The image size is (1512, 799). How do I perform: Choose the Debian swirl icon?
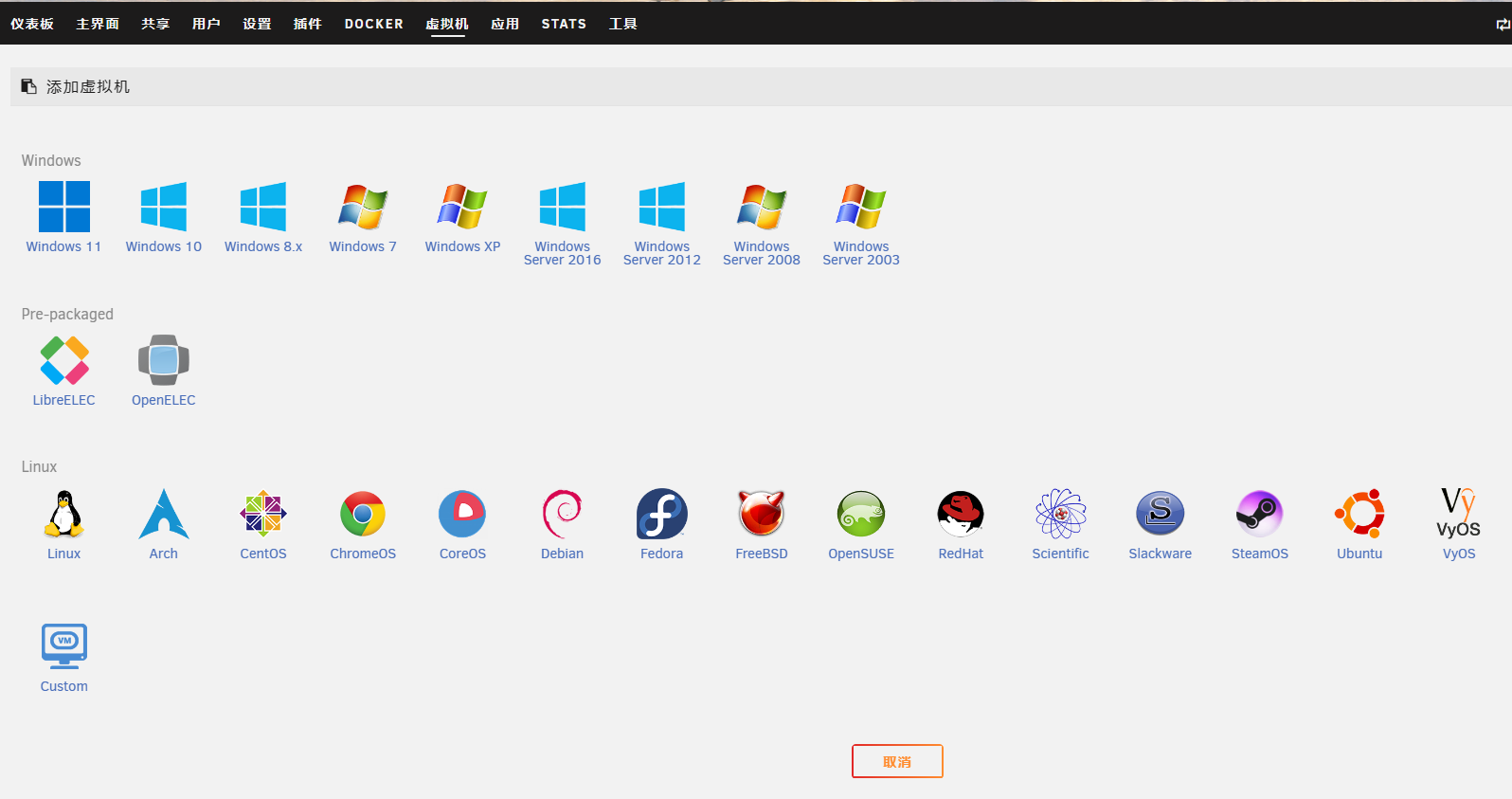562,514
